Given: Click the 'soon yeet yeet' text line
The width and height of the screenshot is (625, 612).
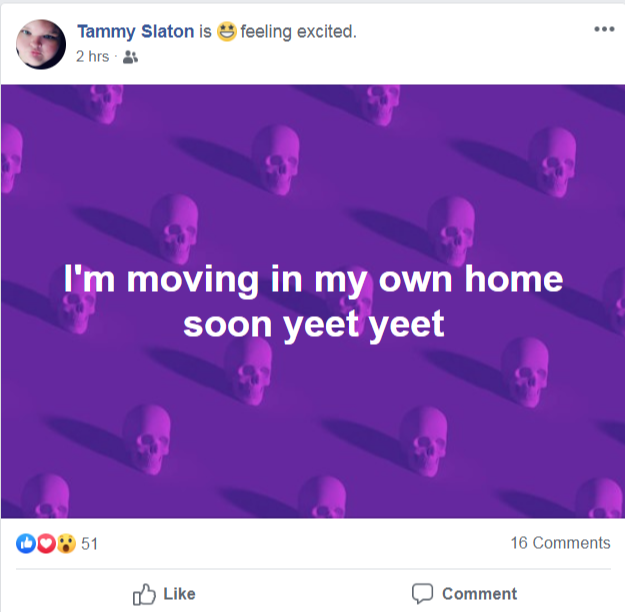Looking at the screenshot, I should pyautogui.click(x=314, y=326).
